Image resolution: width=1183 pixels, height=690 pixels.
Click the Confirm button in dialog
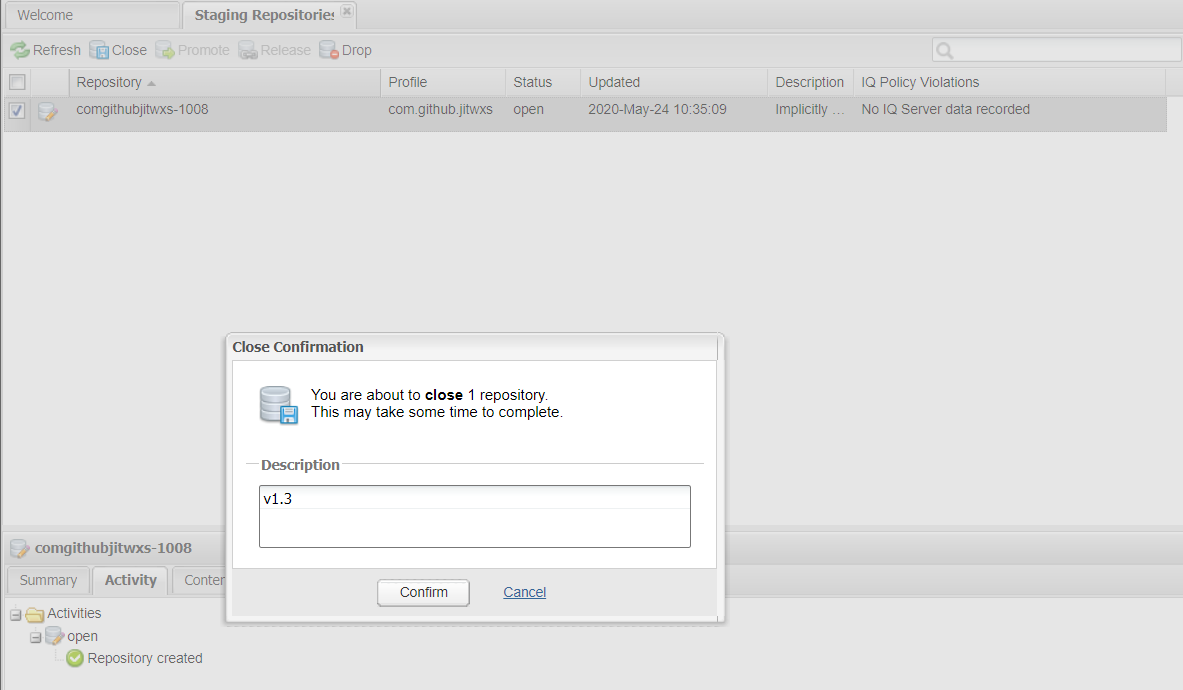[423, 593]
